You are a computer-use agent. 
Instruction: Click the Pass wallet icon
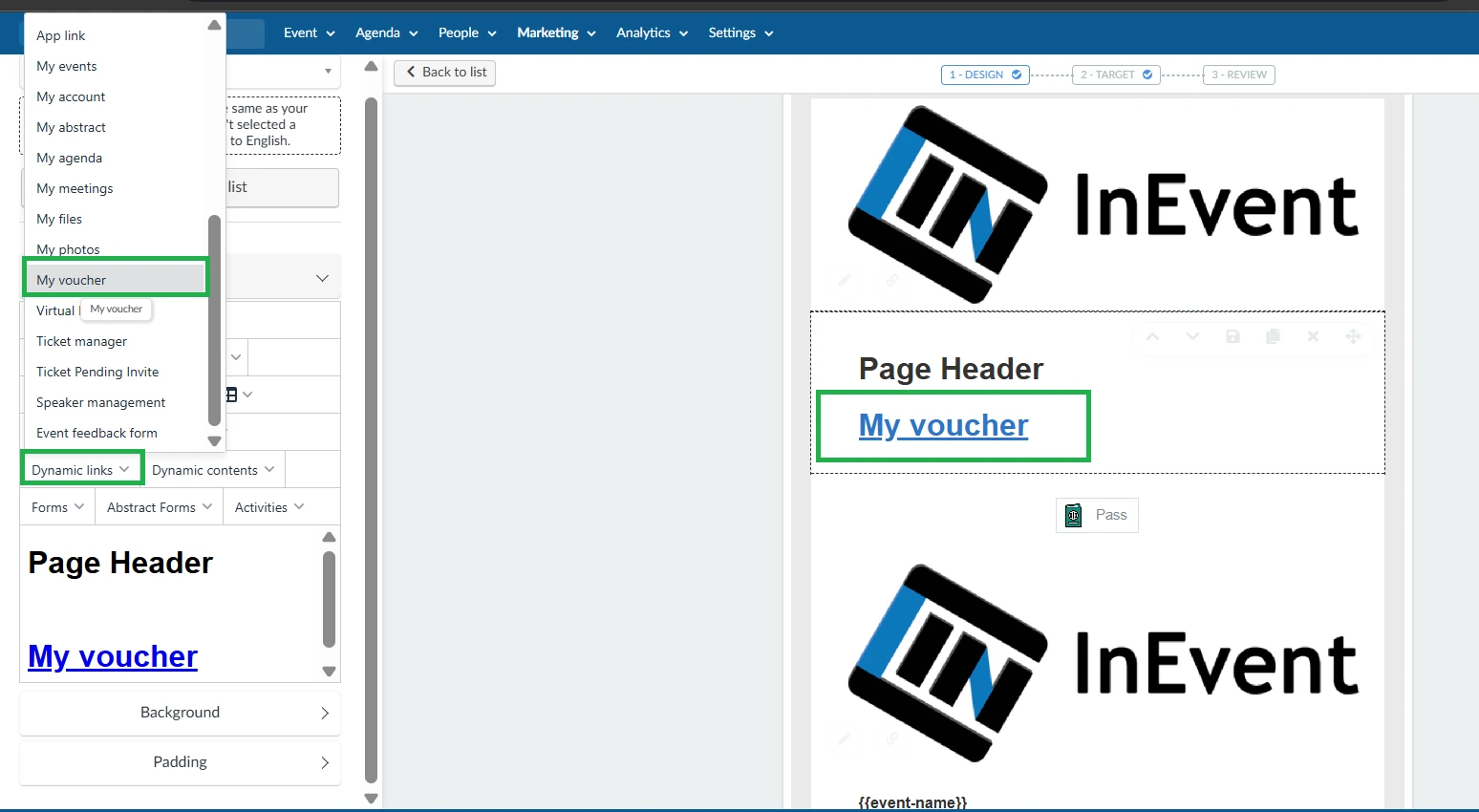point(1074,515)
